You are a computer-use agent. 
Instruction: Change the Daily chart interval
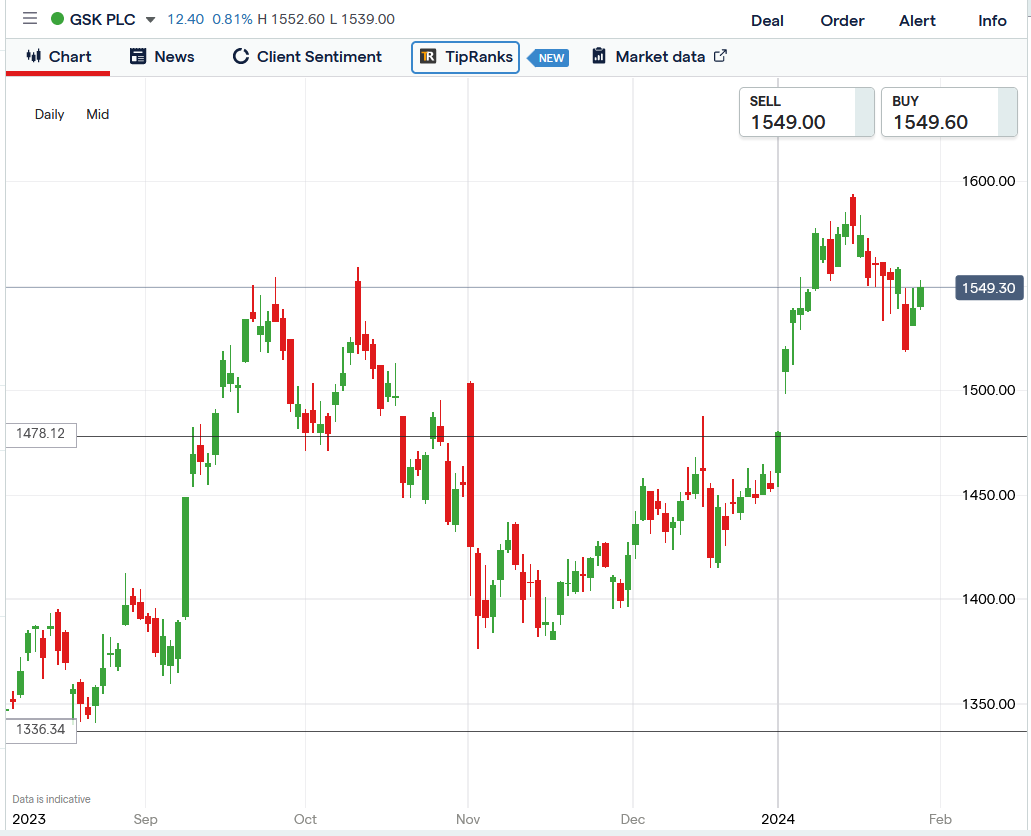point(49,114)
